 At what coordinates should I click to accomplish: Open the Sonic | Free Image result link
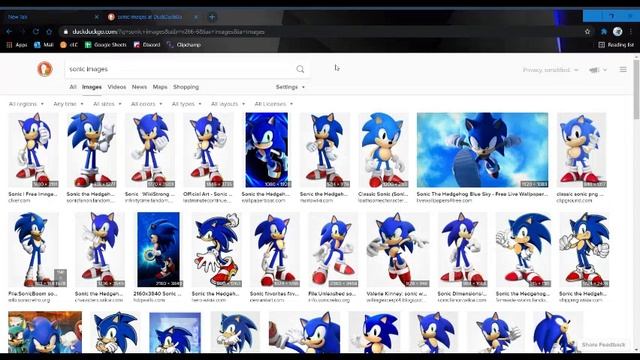point(33,194)
